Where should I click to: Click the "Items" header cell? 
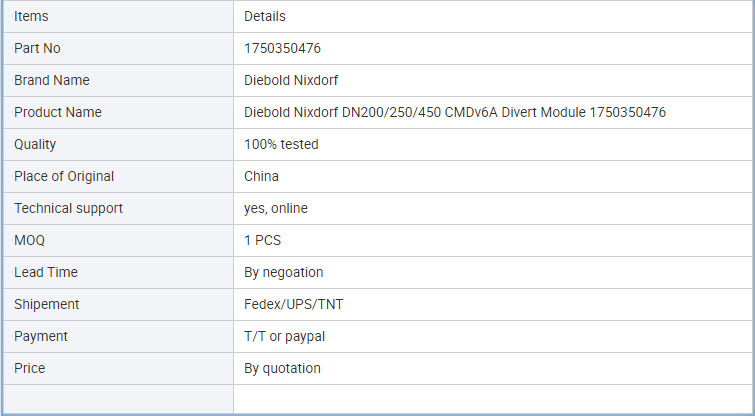tap(31, 16)
